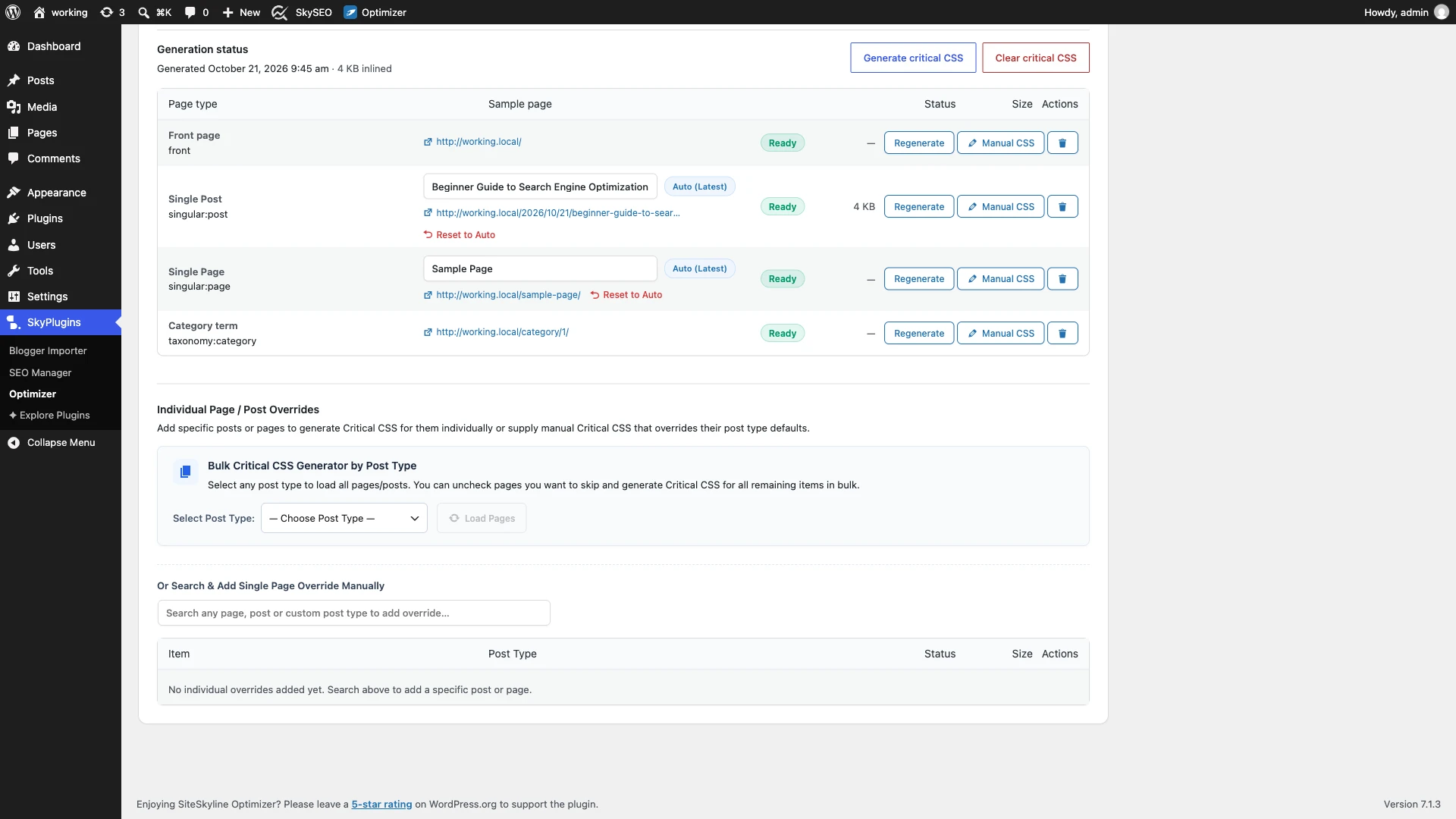Click the Users icon in sidebar
The image size is (1456, 819).
pyautogui.click(x=14, y=245)
